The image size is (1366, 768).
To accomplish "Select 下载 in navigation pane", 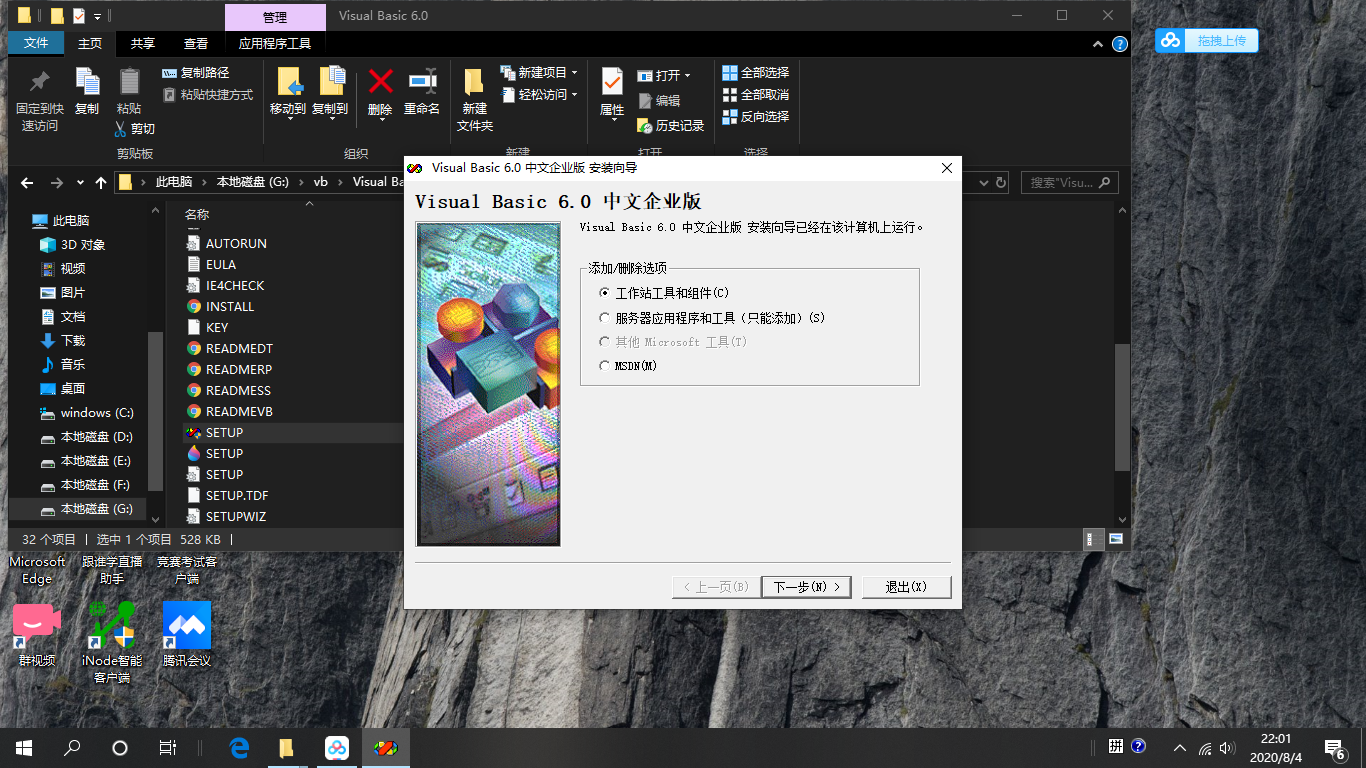I will [63, 341].
